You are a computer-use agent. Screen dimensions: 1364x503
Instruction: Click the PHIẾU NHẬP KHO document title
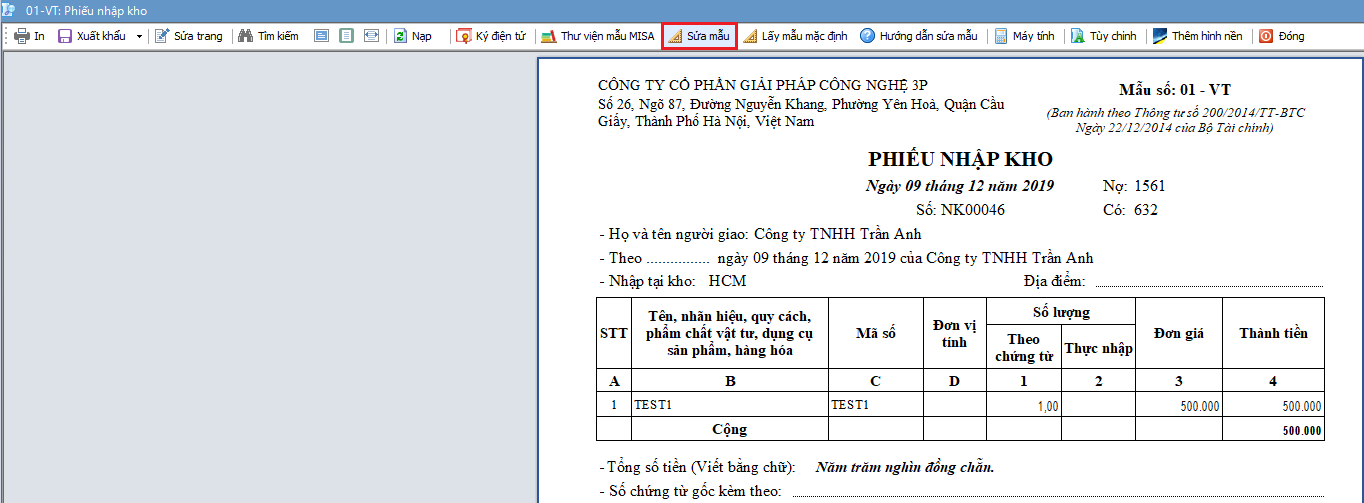point(960,160)
